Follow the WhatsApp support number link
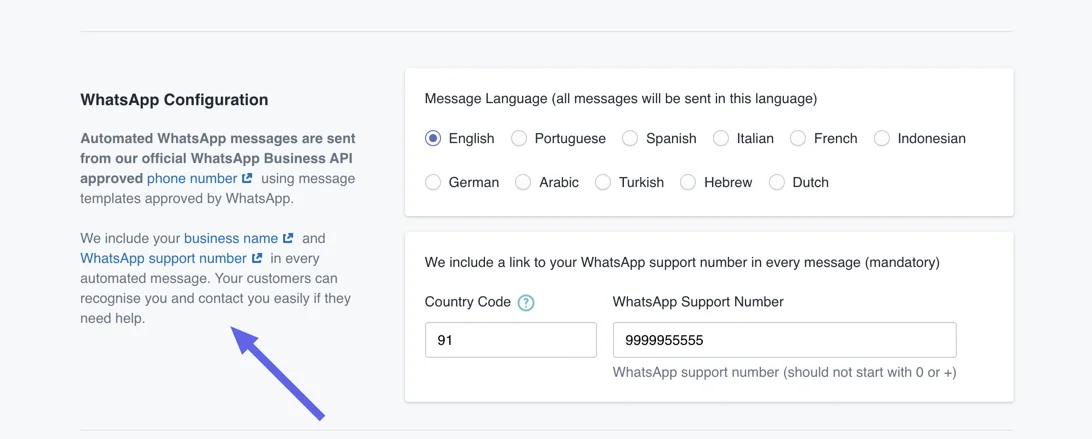This screenshot has width=1092, height=439. pos(163,258)
